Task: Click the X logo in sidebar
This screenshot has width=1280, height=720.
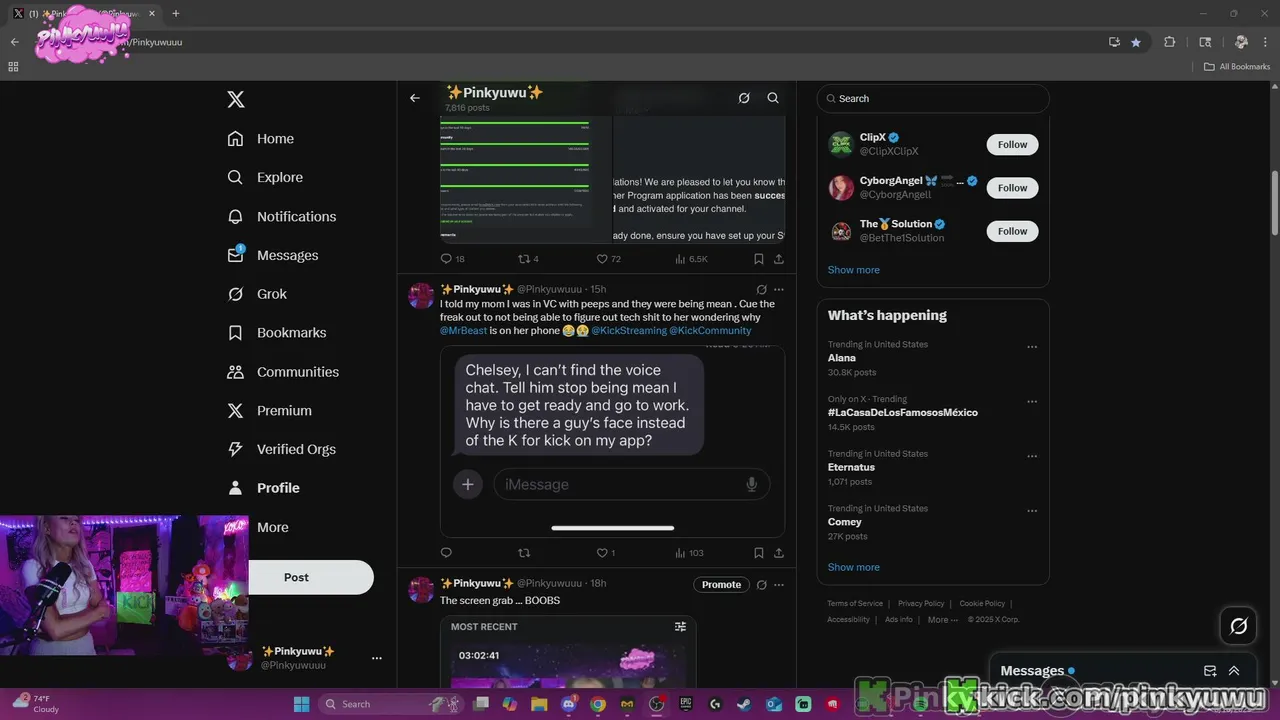Action: [236, 99]
